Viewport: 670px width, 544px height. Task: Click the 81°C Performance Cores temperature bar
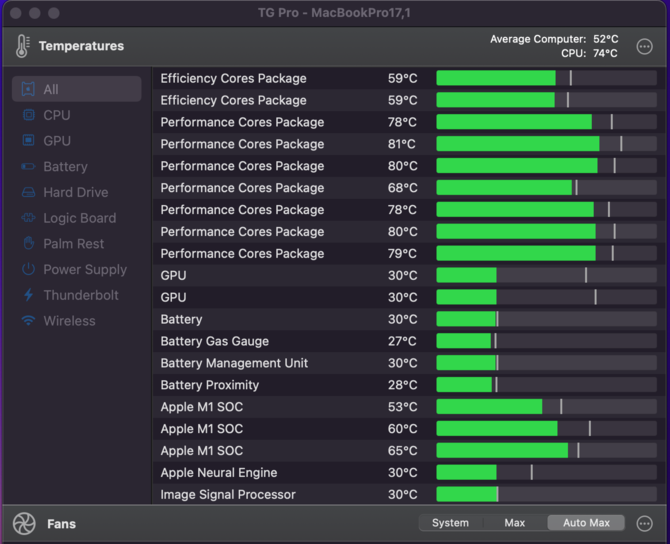coord(546,144)
